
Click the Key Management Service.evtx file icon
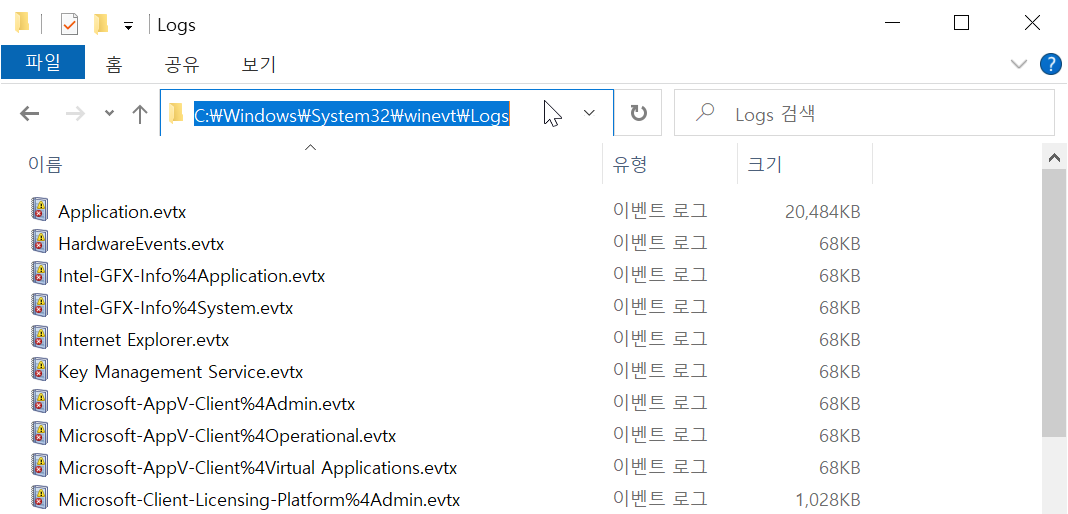click(40, 370)
